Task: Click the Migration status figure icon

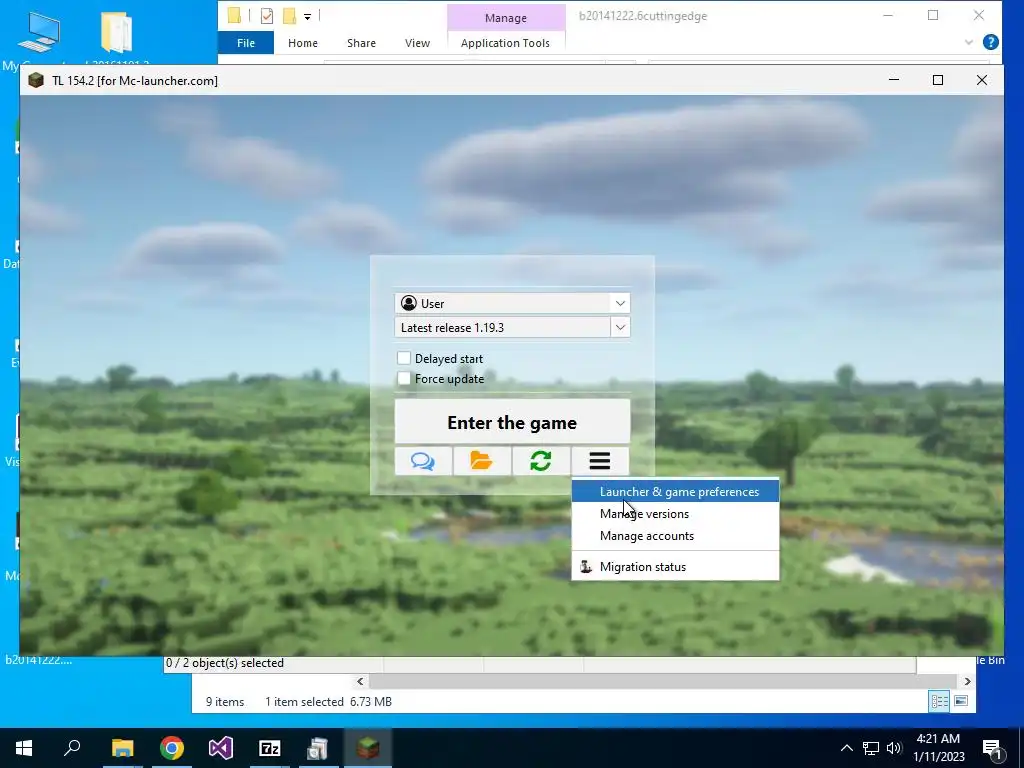Action: 586,567
